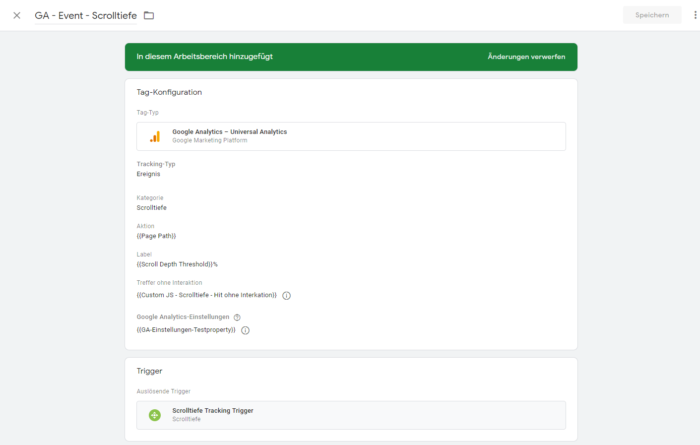Click the Änderungen verwerfen link
Viewport: 700px width, 445px height.
pos(526,57)
